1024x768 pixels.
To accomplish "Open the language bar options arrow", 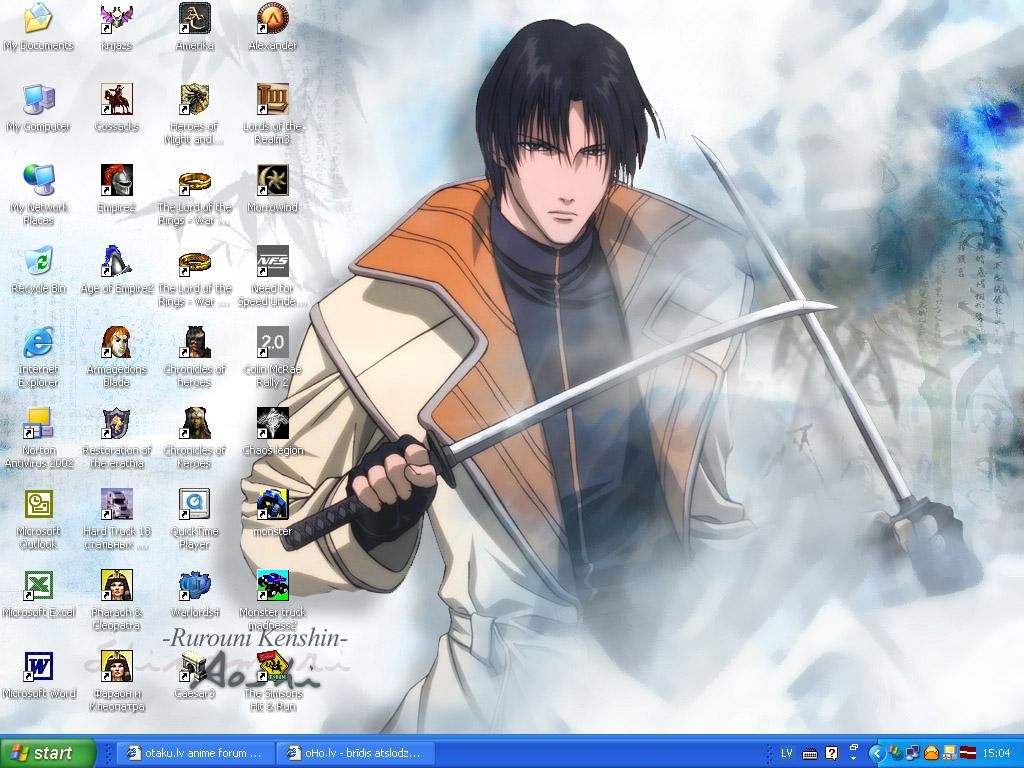I will pos(854,758).
